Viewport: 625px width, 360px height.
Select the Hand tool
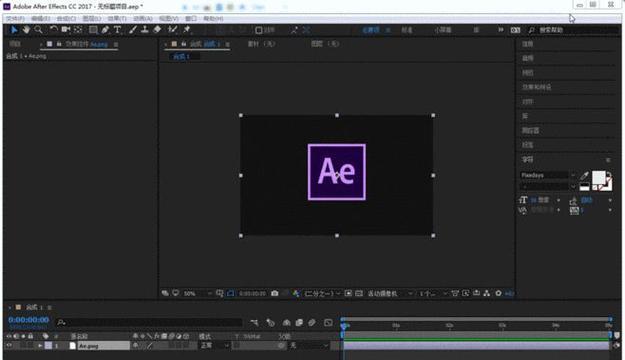(x=26, y=30)
